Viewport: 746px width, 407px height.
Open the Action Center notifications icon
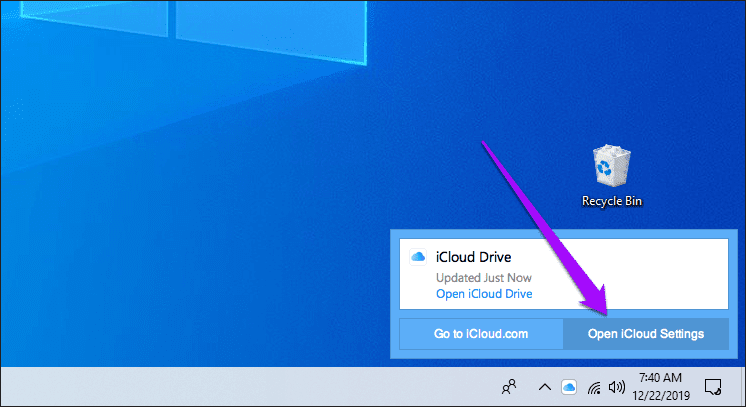[713, 387]
